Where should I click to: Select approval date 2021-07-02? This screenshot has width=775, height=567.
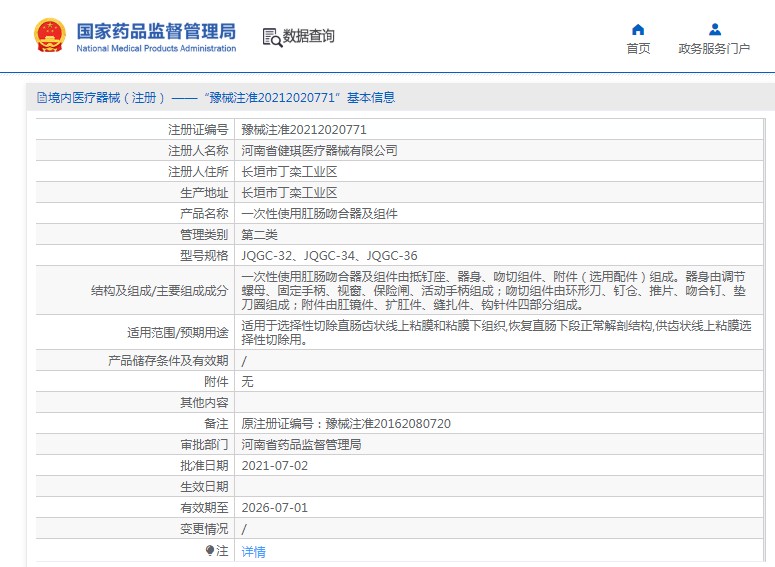274,466
